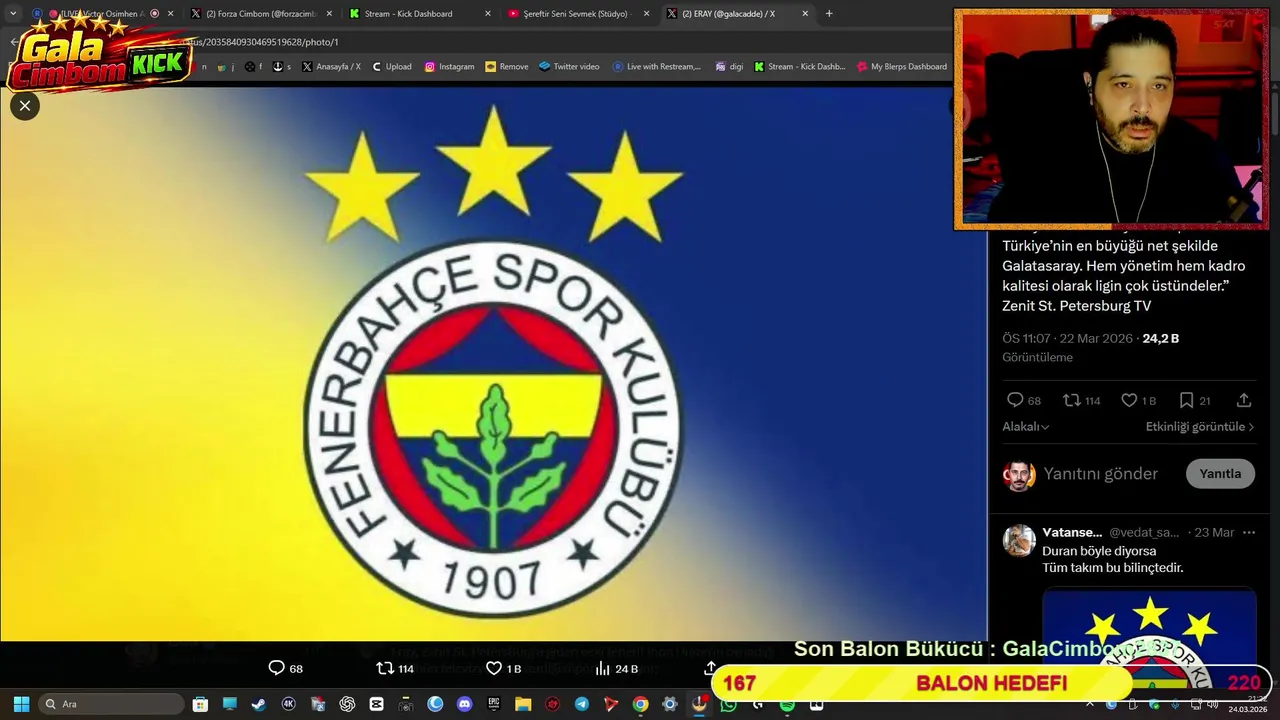Repost using the side panel retweet icon

[1071, 400]
